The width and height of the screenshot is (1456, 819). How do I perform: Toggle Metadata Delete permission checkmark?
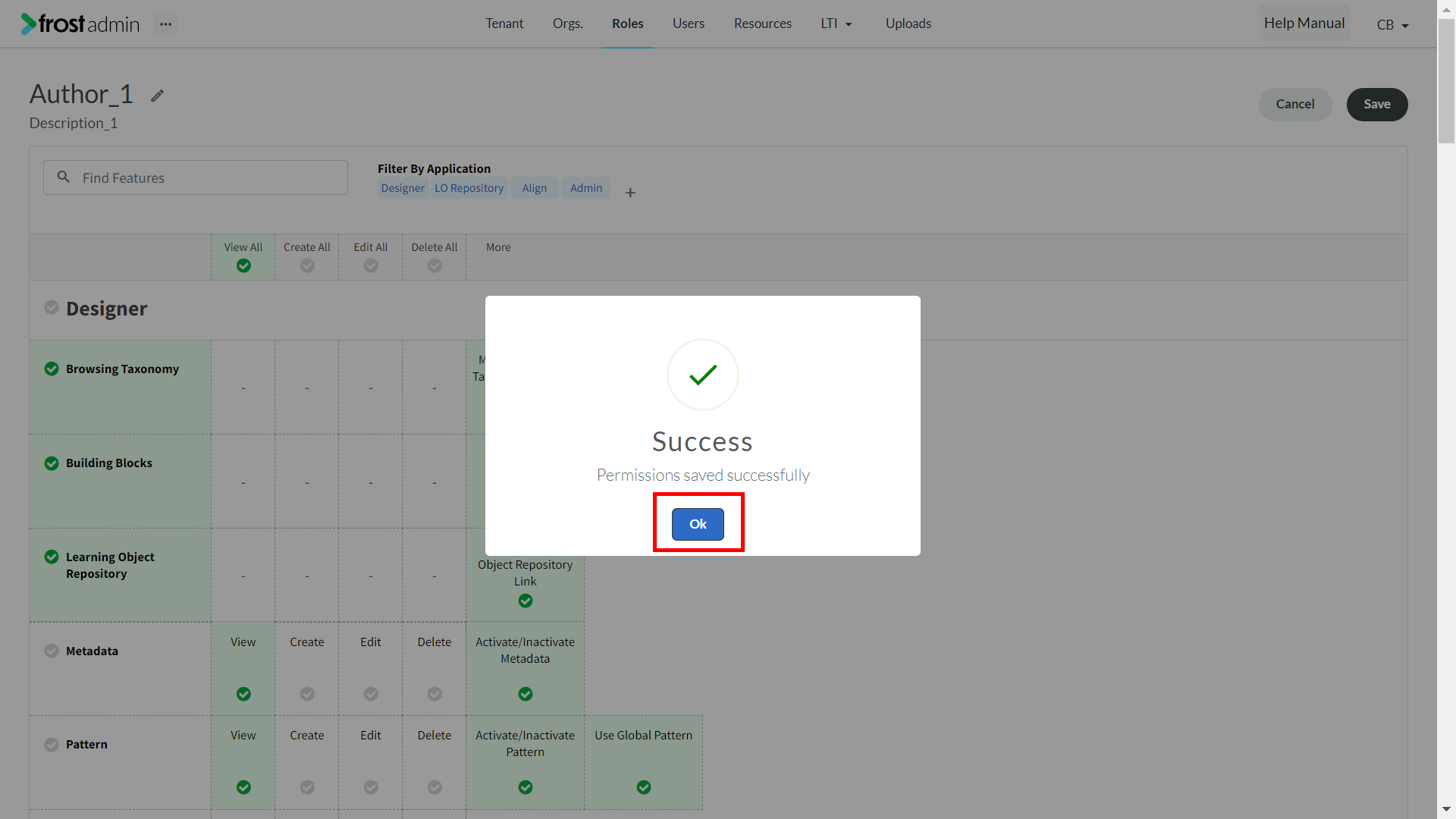435,694
